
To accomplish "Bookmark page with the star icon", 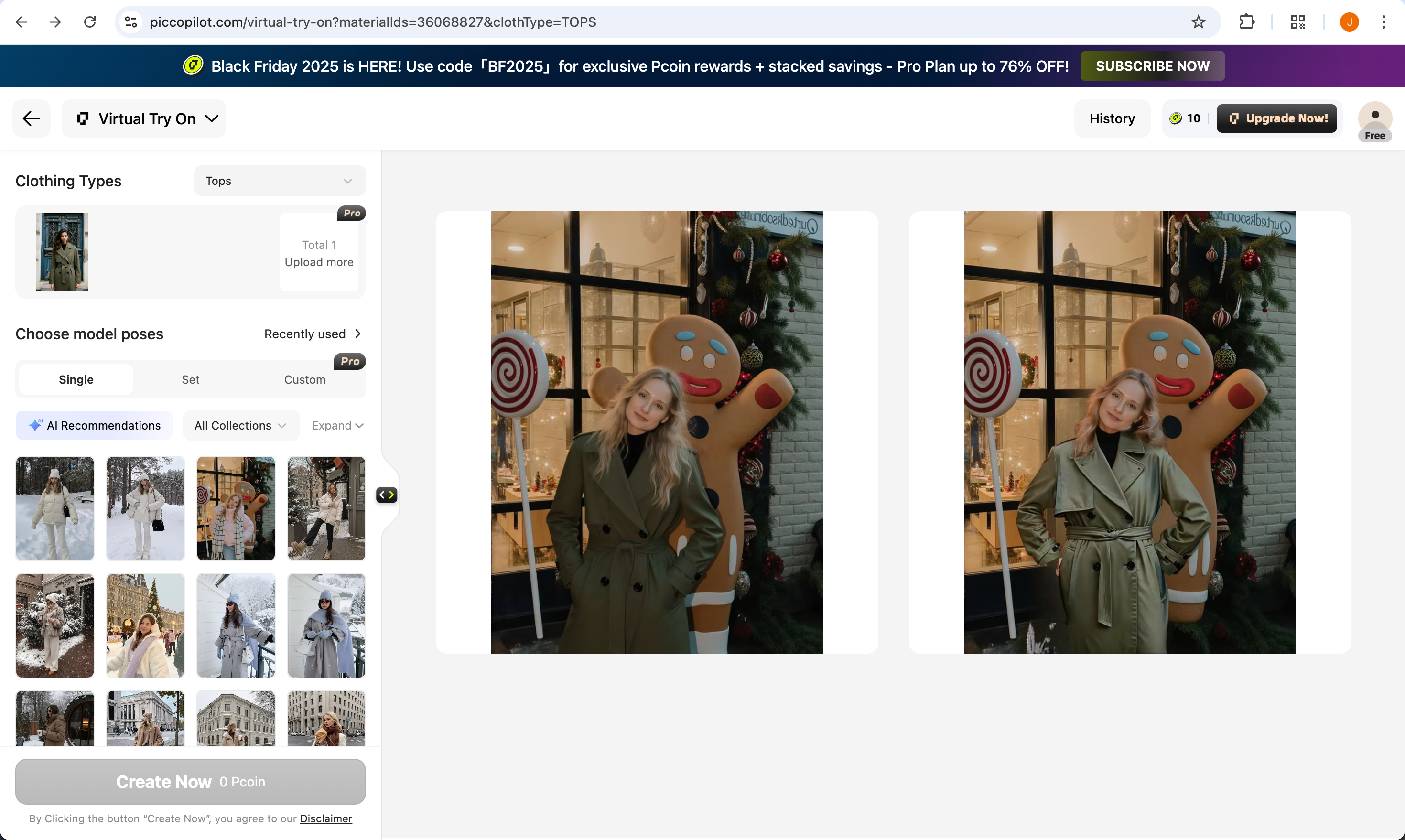I will coord(1198,22).
